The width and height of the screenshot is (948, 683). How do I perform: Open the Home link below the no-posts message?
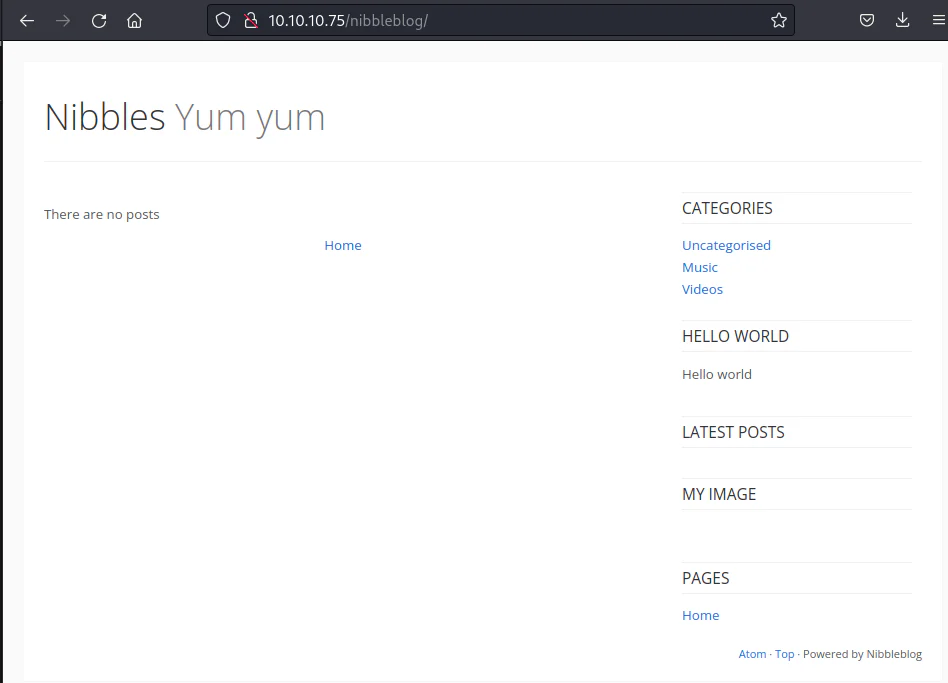(343, 245)
